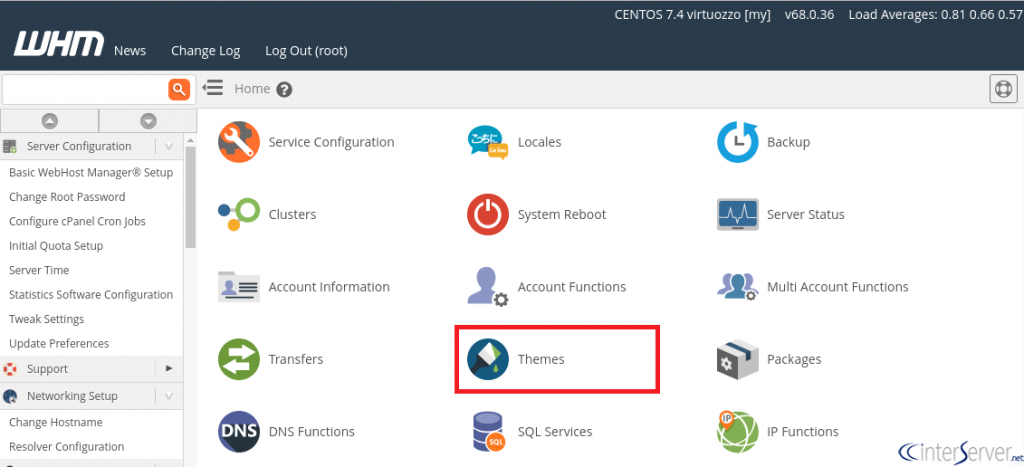Click Log Out (root)

306,50
